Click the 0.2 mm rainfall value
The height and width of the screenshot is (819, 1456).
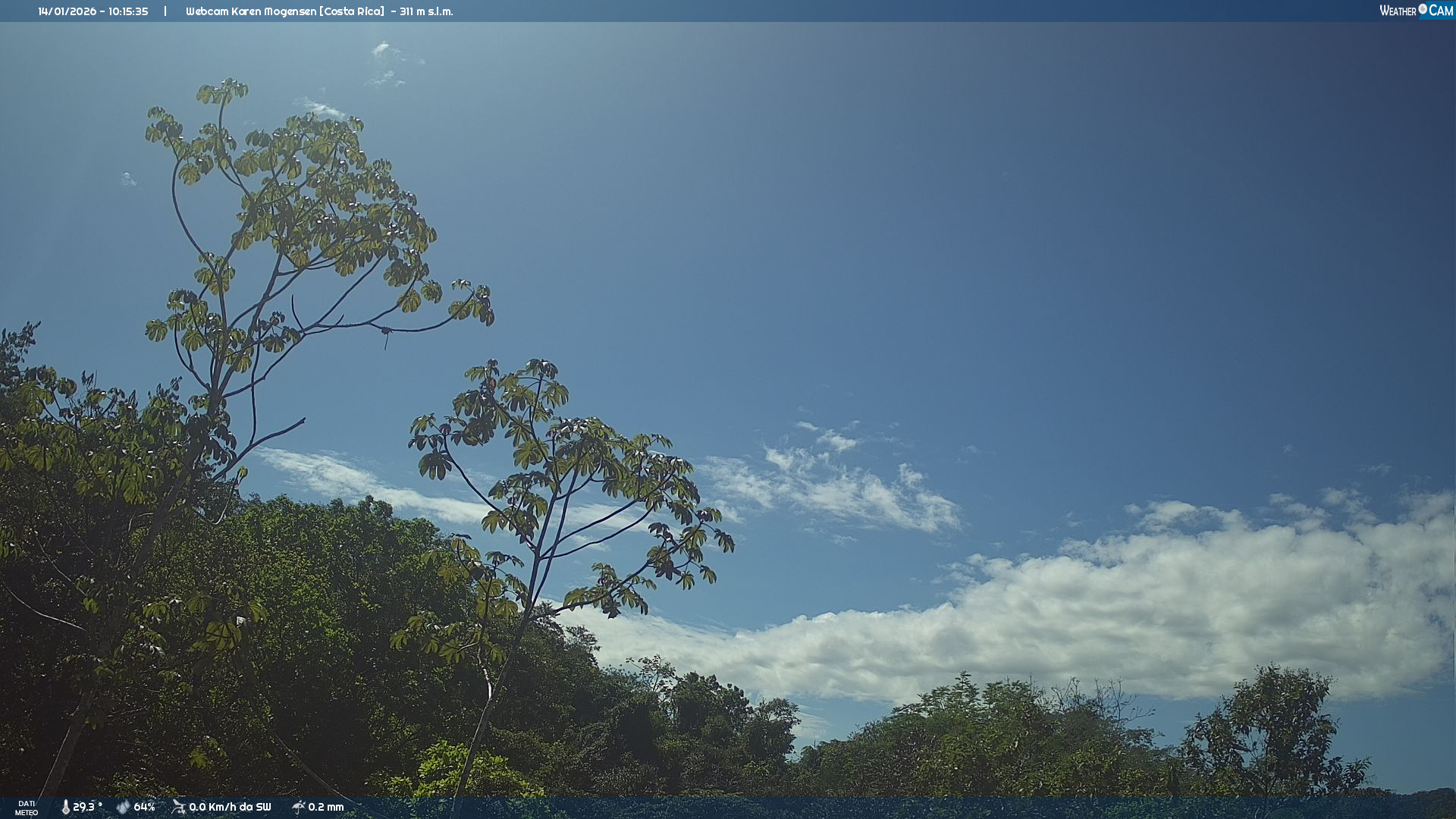[326, 808]
